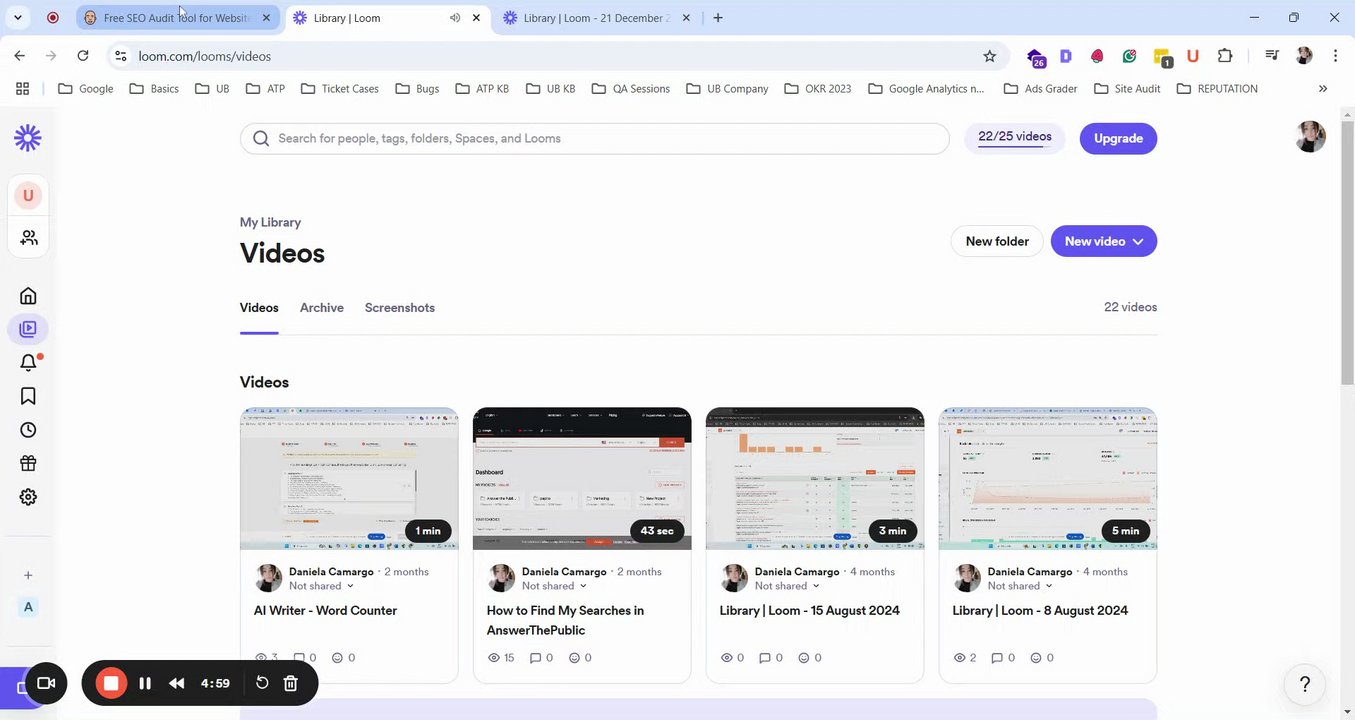Stop recording with the red stop button
1355x720 pixels.
point(111,683)
